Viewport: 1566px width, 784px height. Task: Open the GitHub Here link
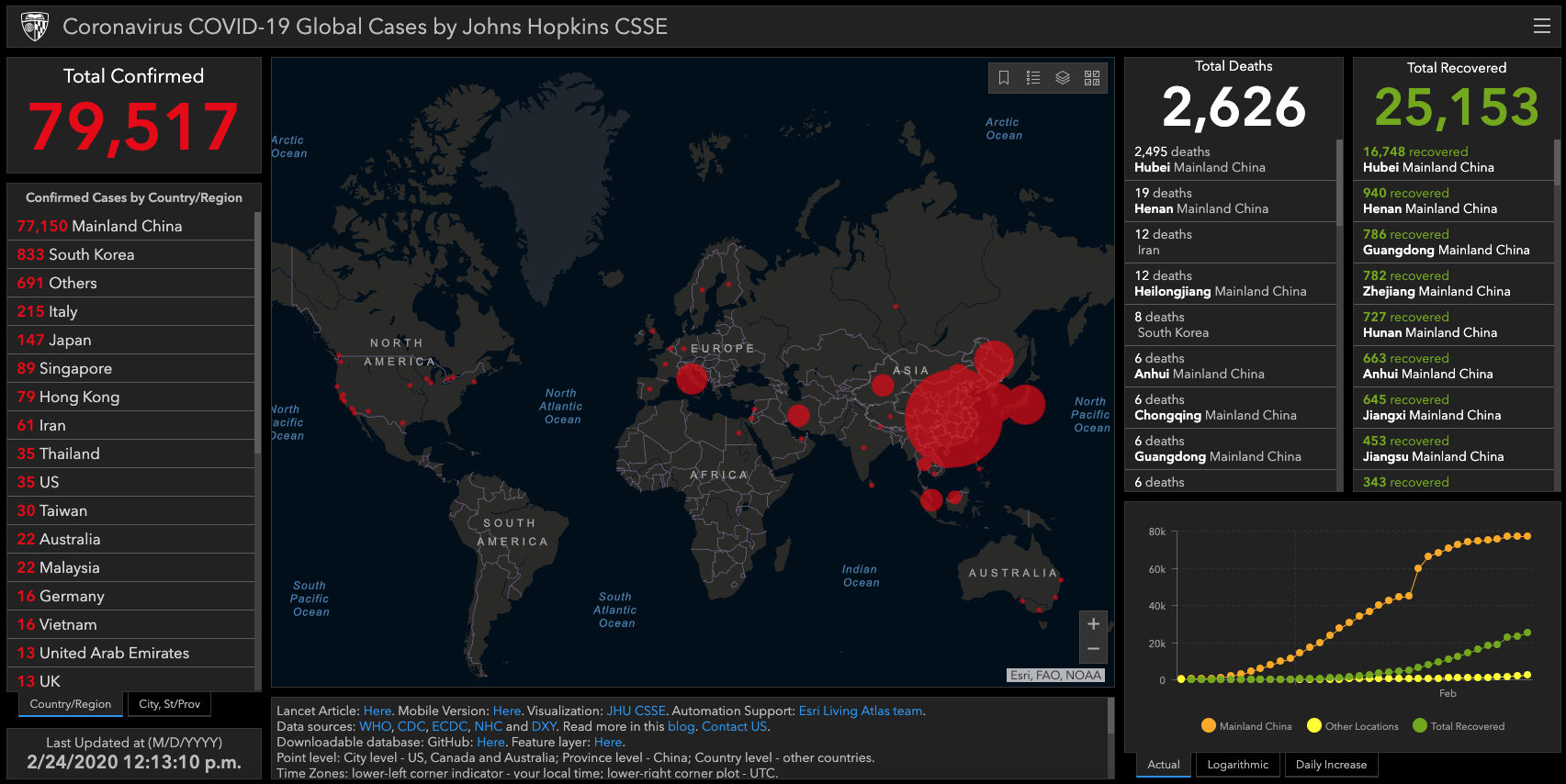pos(490,742)
